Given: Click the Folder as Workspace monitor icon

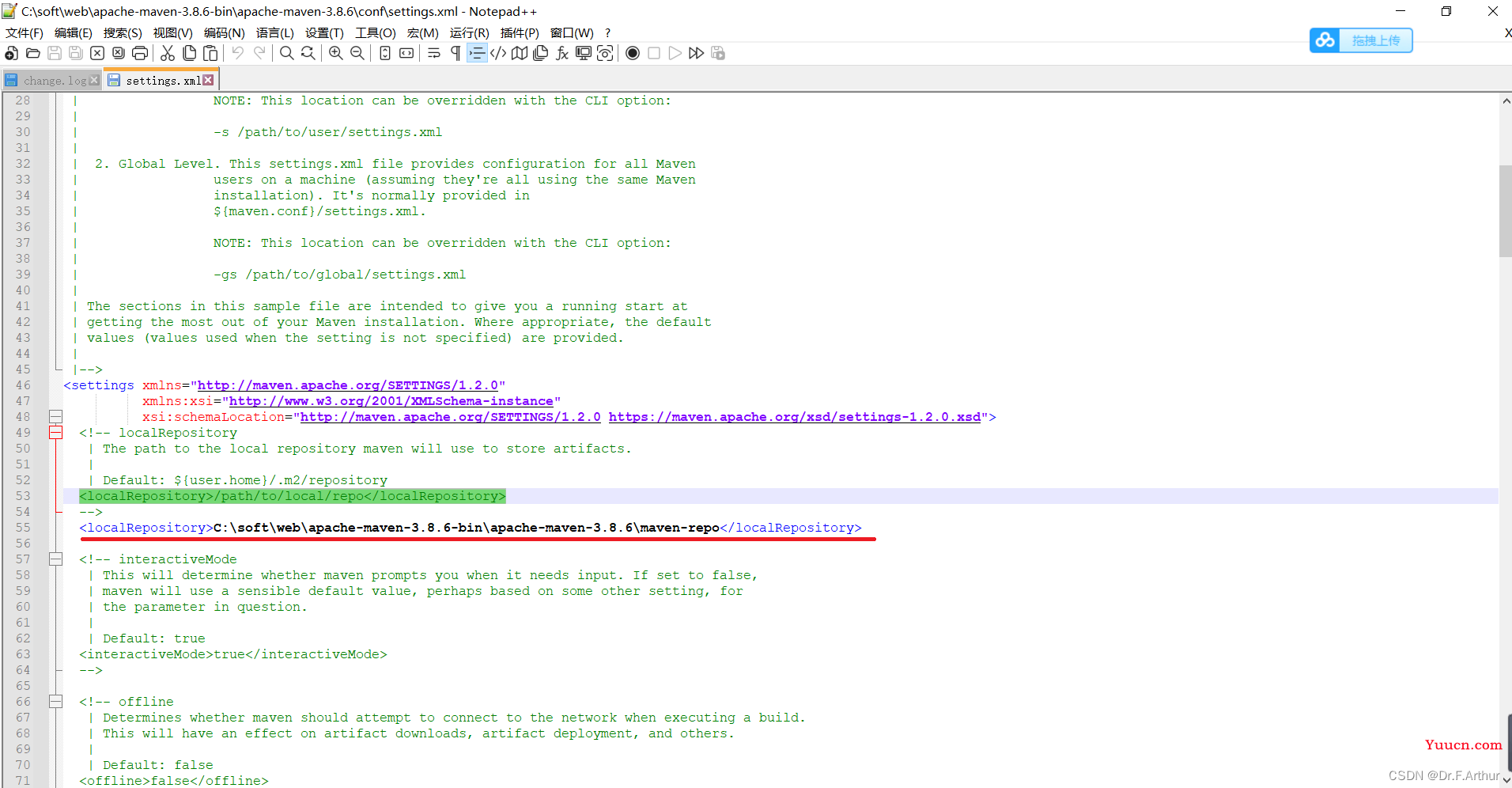Looking at the screenshot, I should point(584,53).
